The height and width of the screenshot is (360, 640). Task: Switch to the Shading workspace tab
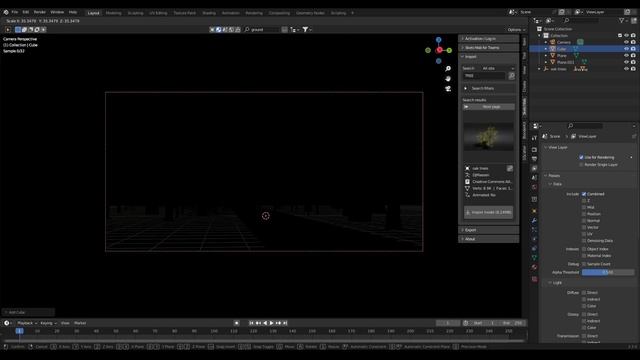pyautogui.click(x=209, y=13)
